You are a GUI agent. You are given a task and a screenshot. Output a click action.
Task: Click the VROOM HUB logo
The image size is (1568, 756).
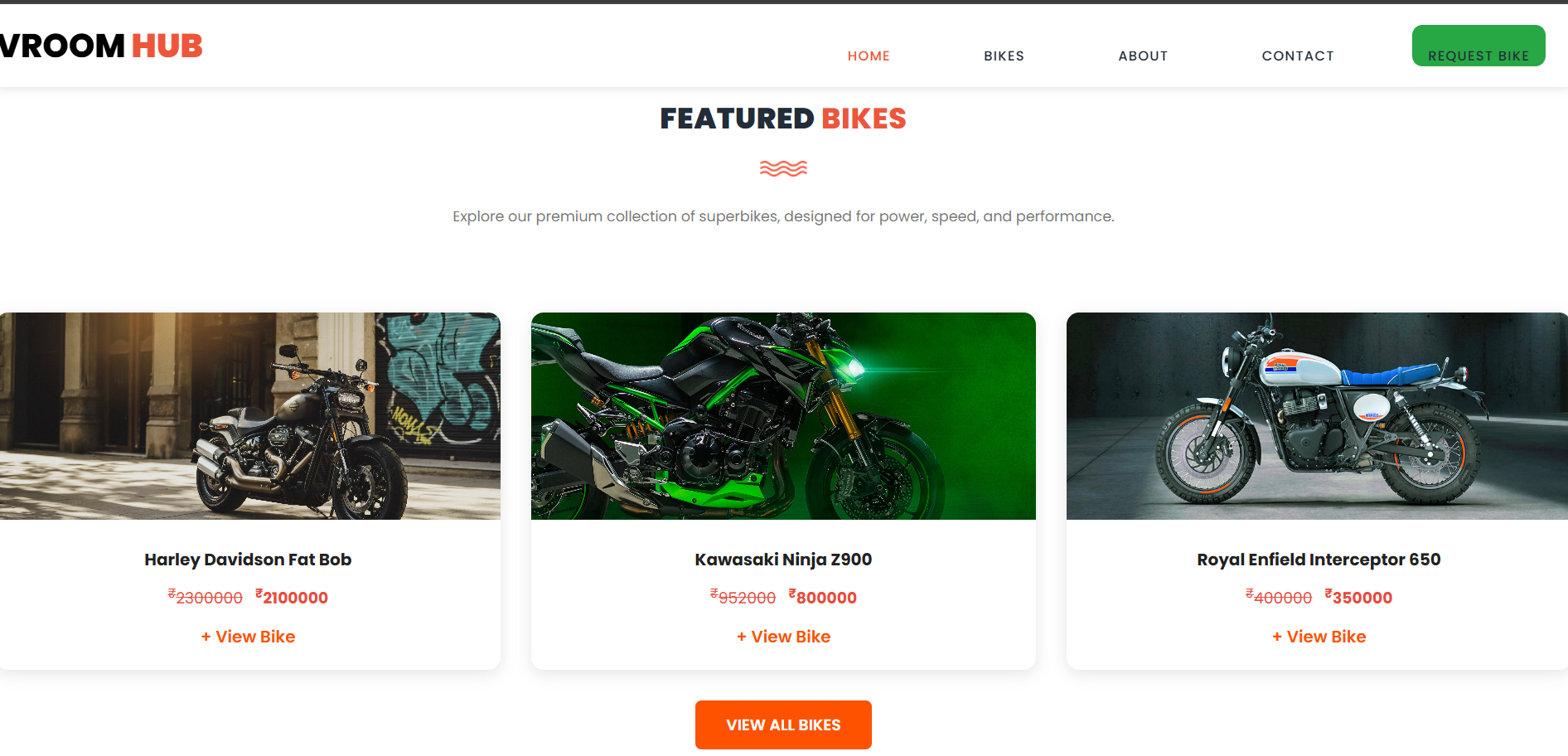(101, 46)
